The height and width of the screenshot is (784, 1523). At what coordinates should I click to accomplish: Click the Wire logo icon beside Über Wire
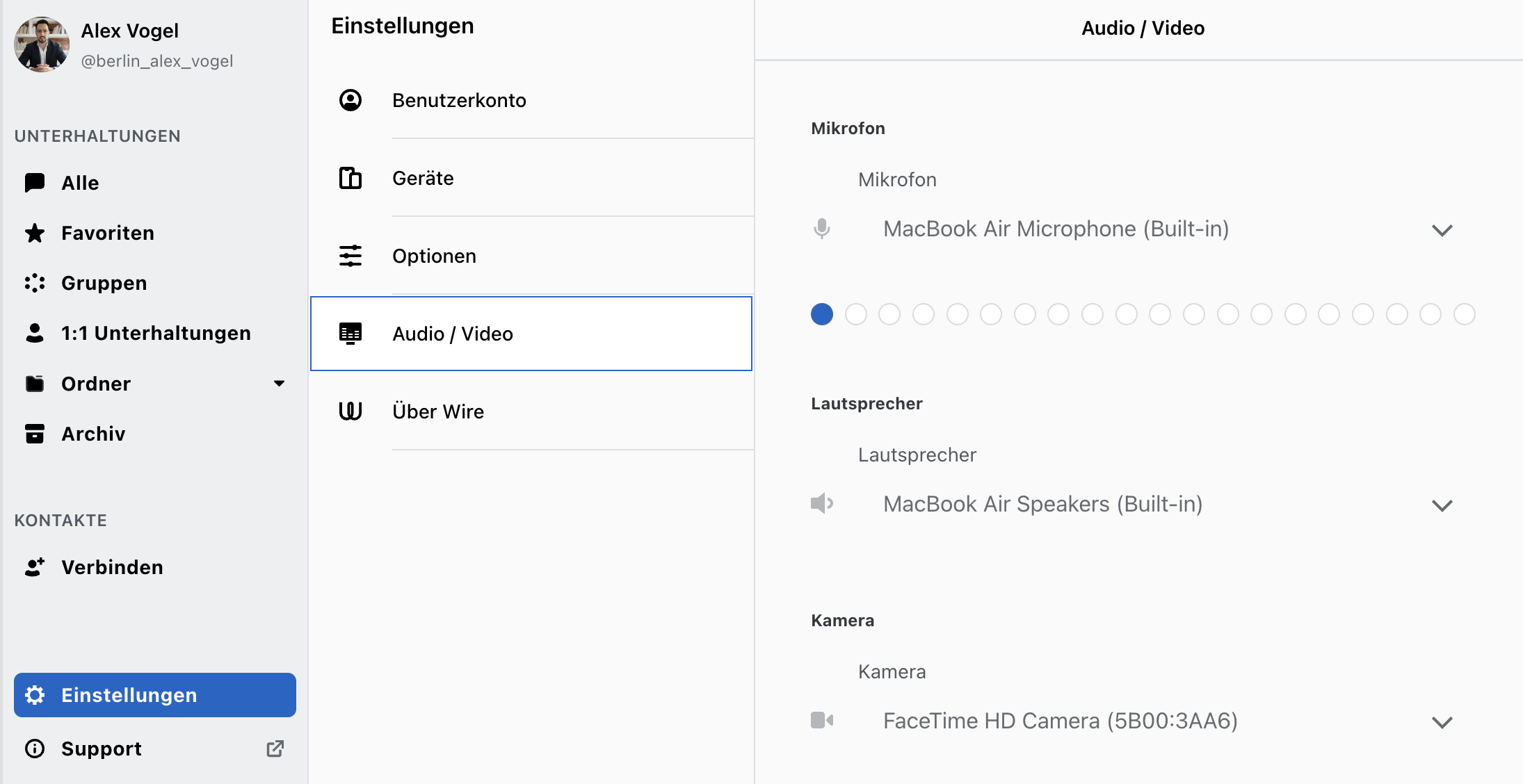350,411
